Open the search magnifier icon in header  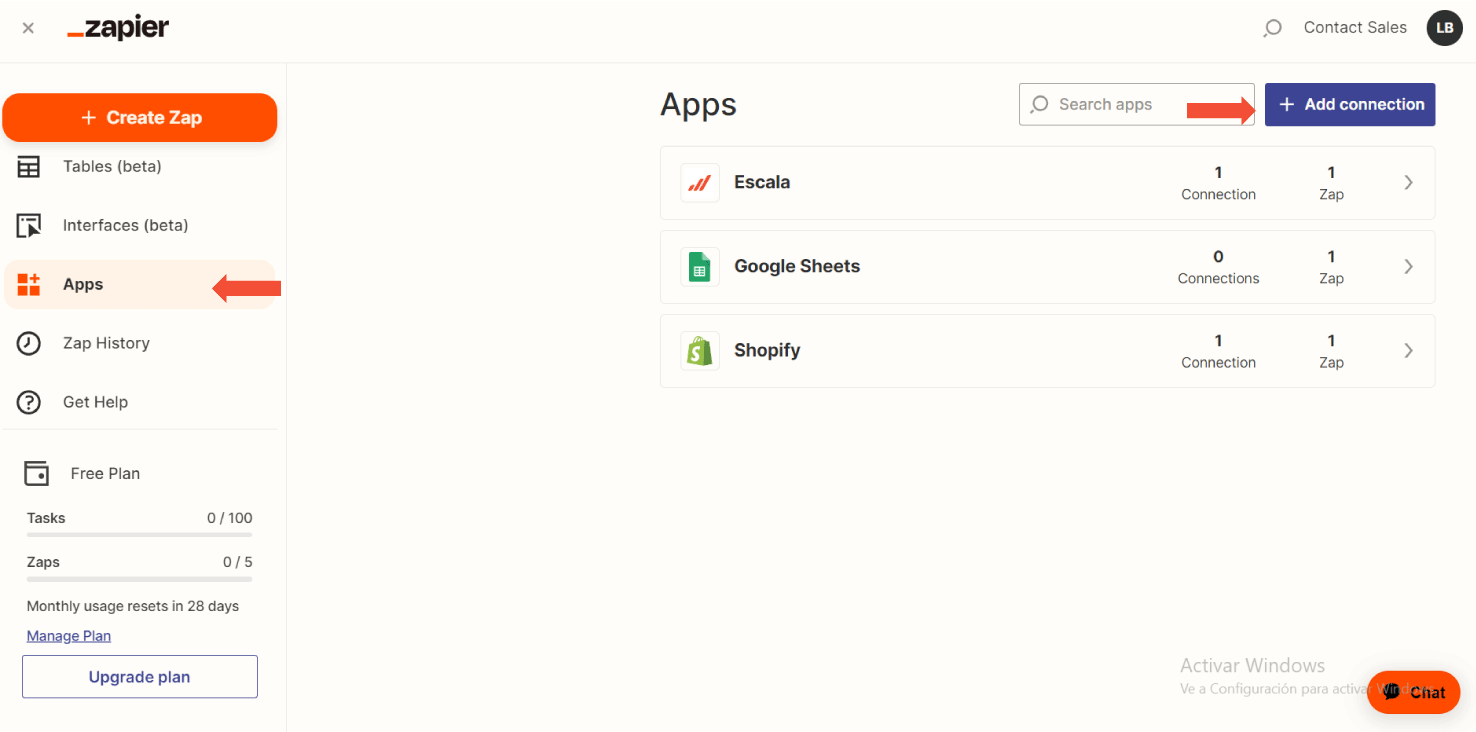point(1272,28)
